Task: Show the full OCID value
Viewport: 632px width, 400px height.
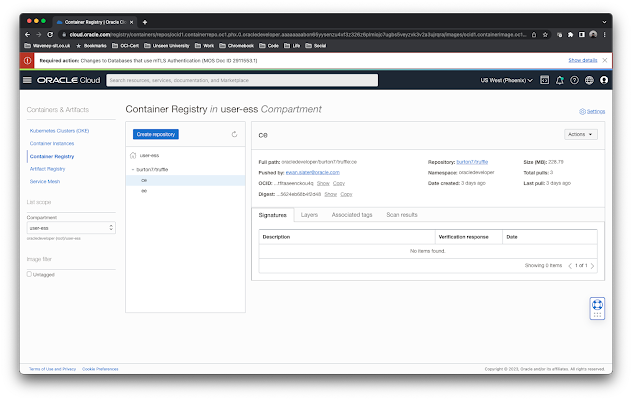Action: click(x=323, y=183)
